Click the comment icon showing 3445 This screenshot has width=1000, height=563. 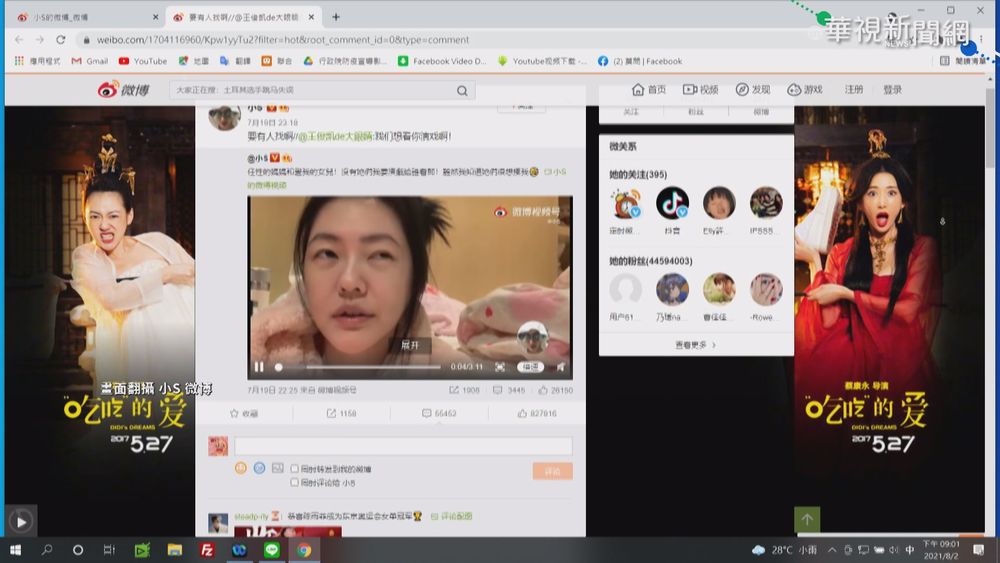click(497, 390)
